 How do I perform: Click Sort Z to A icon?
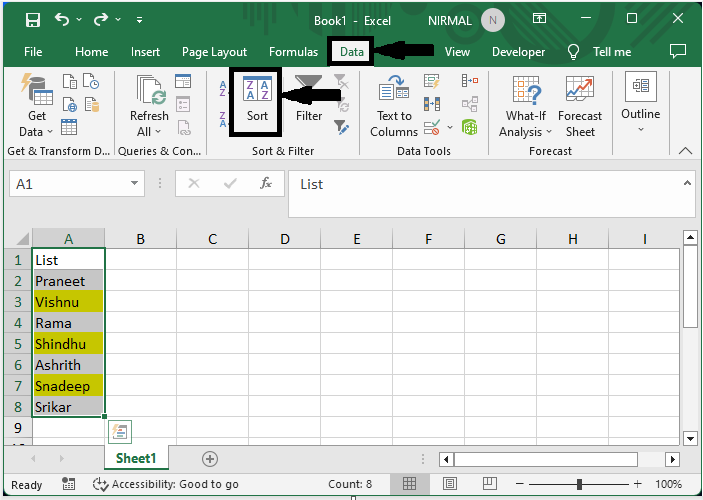point(223,120)
